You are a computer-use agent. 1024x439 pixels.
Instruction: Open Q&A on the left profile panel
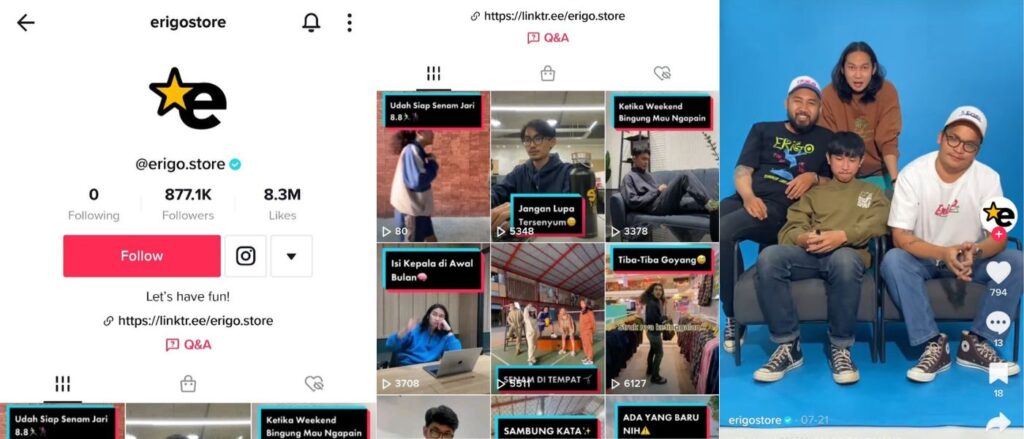tap(188, 345)
